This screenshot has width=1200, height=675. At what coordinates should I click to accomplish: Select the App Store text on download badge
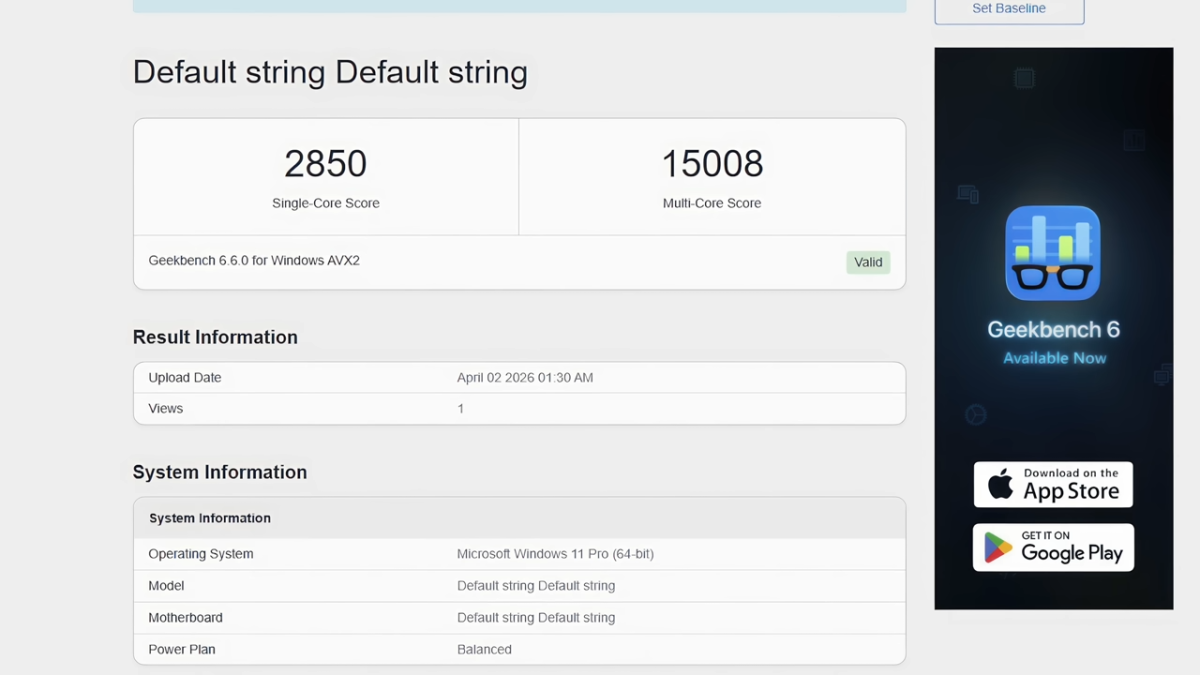point(1071,491)
